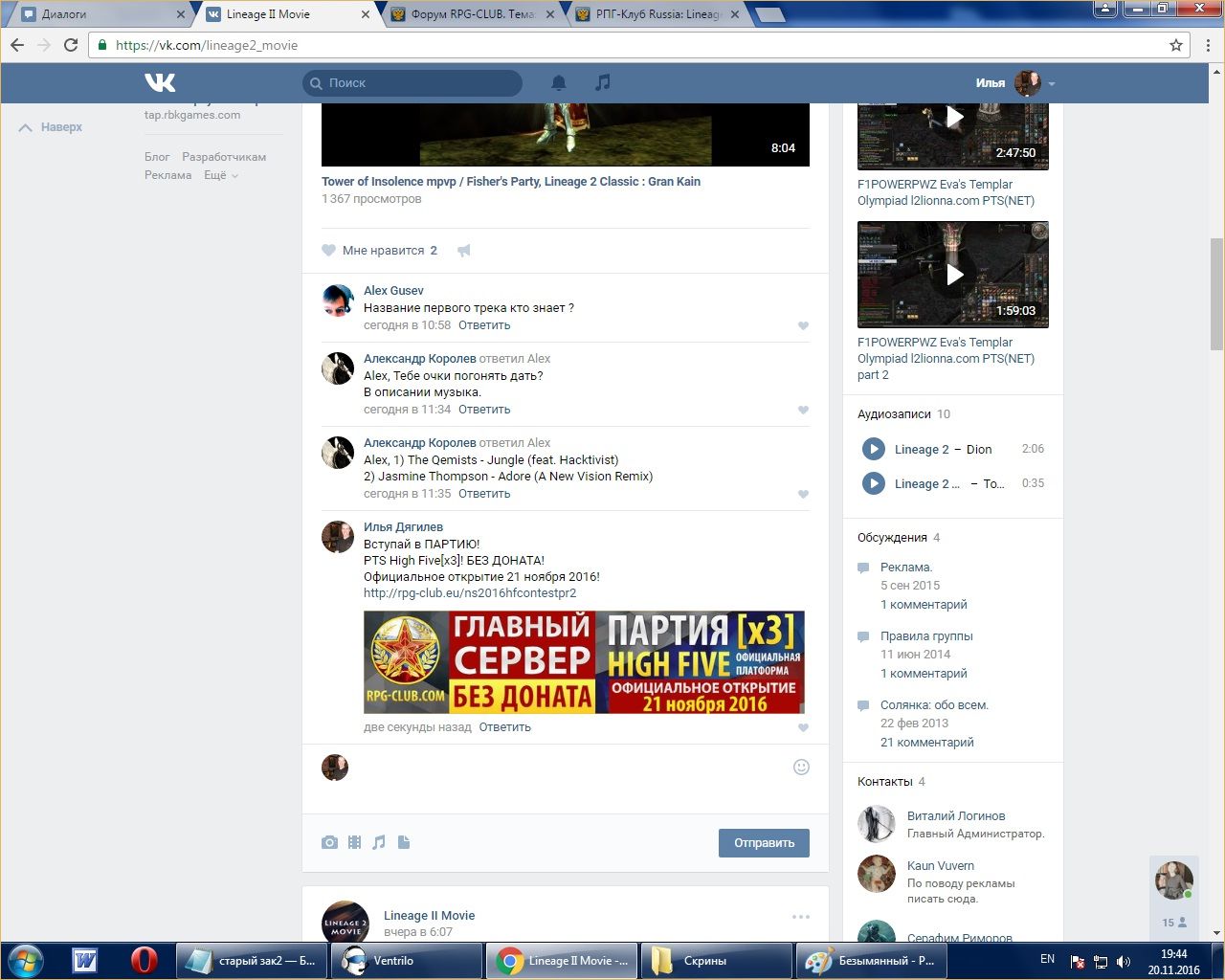This screenshot has height=980, width=1225.
Task: Reply to Alex Gusev's comment
Action: click(x=484, y=325)
